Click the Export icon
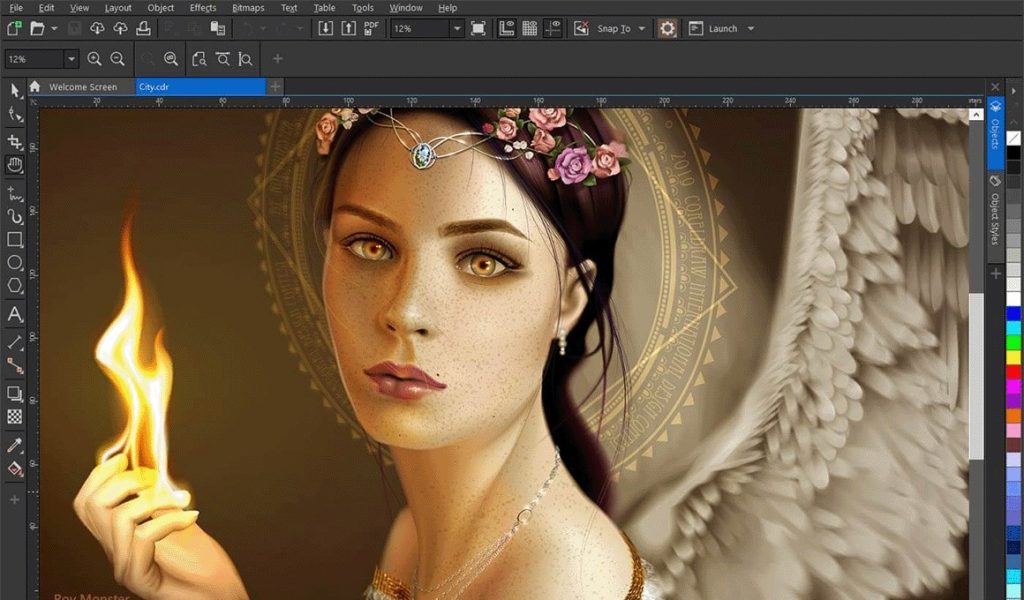Screen dimensions: 1024x600 [349, 28]
